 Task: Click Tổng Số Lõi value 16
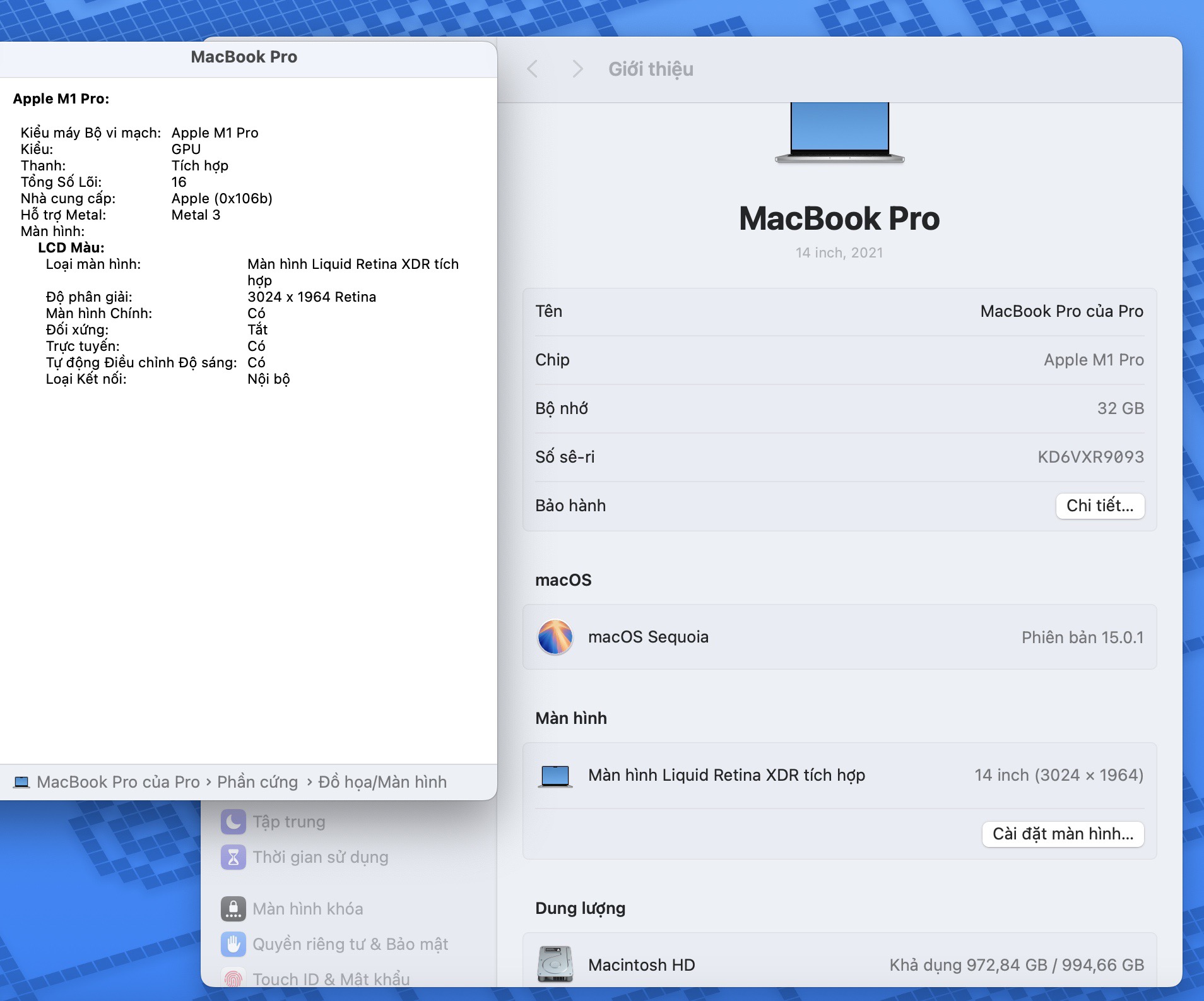point(179,182)
